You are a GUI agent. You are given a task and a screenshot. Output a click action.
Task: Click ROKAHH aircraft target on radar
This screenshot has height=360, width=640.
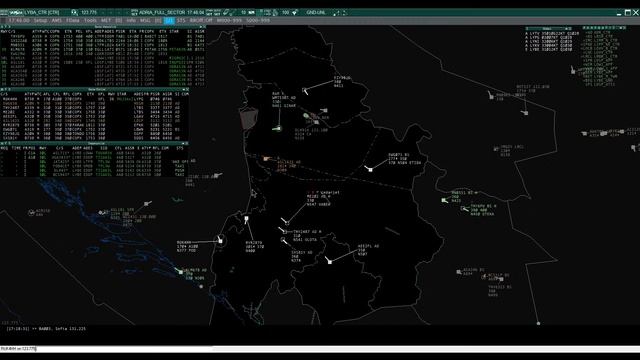coord(220,241)
